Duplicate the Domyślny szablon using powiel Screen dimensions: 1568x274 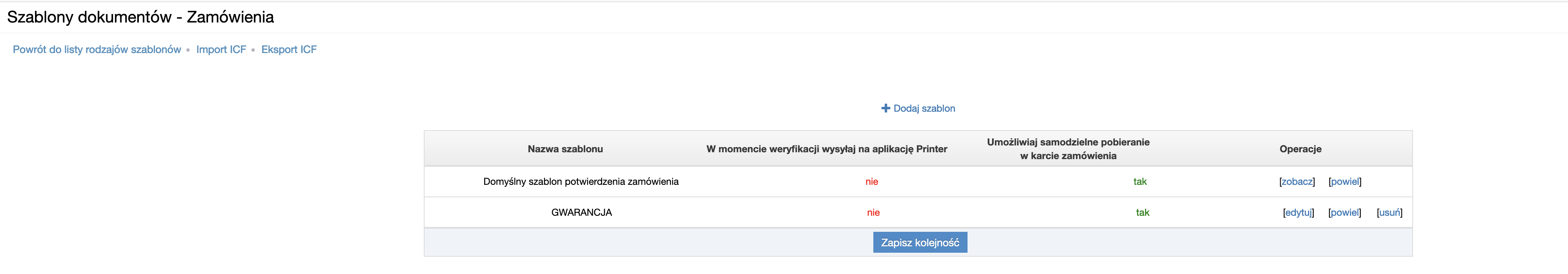click(1345, 182)
